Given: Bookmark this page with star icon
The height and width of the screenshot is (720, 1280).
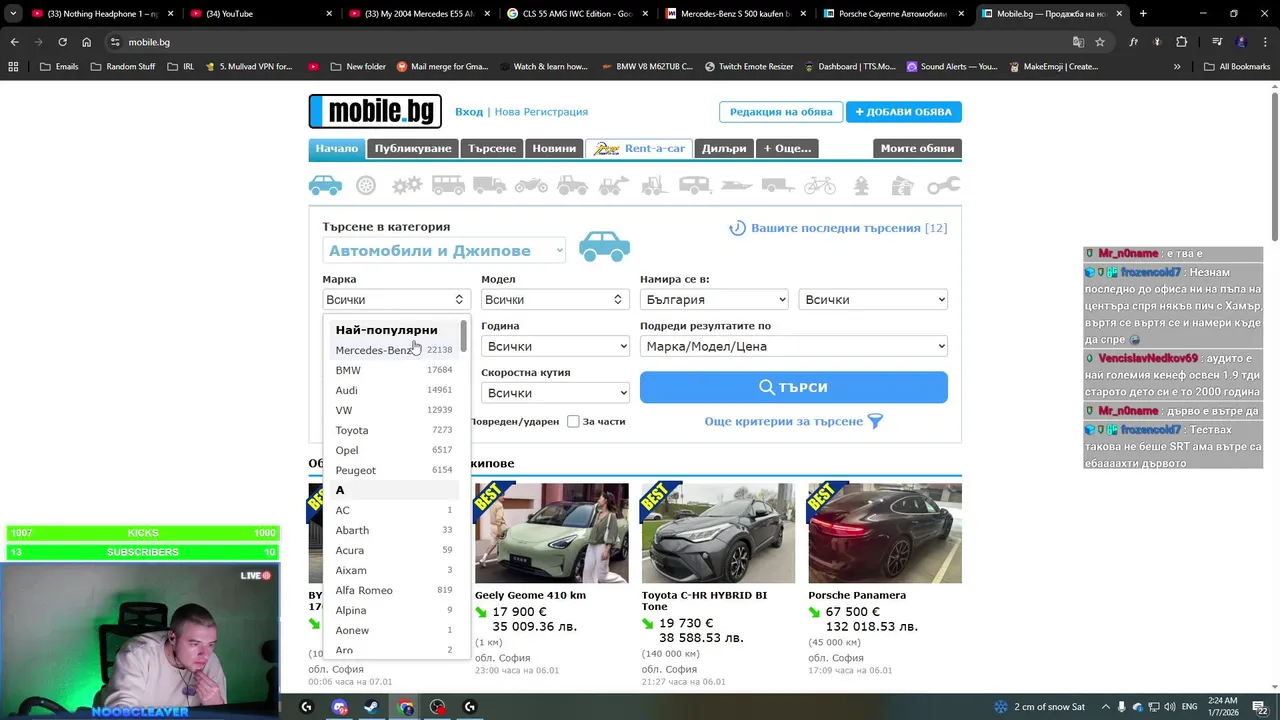Looking at the screenshot, I should pyautogui.click(x=1100, y=42).
